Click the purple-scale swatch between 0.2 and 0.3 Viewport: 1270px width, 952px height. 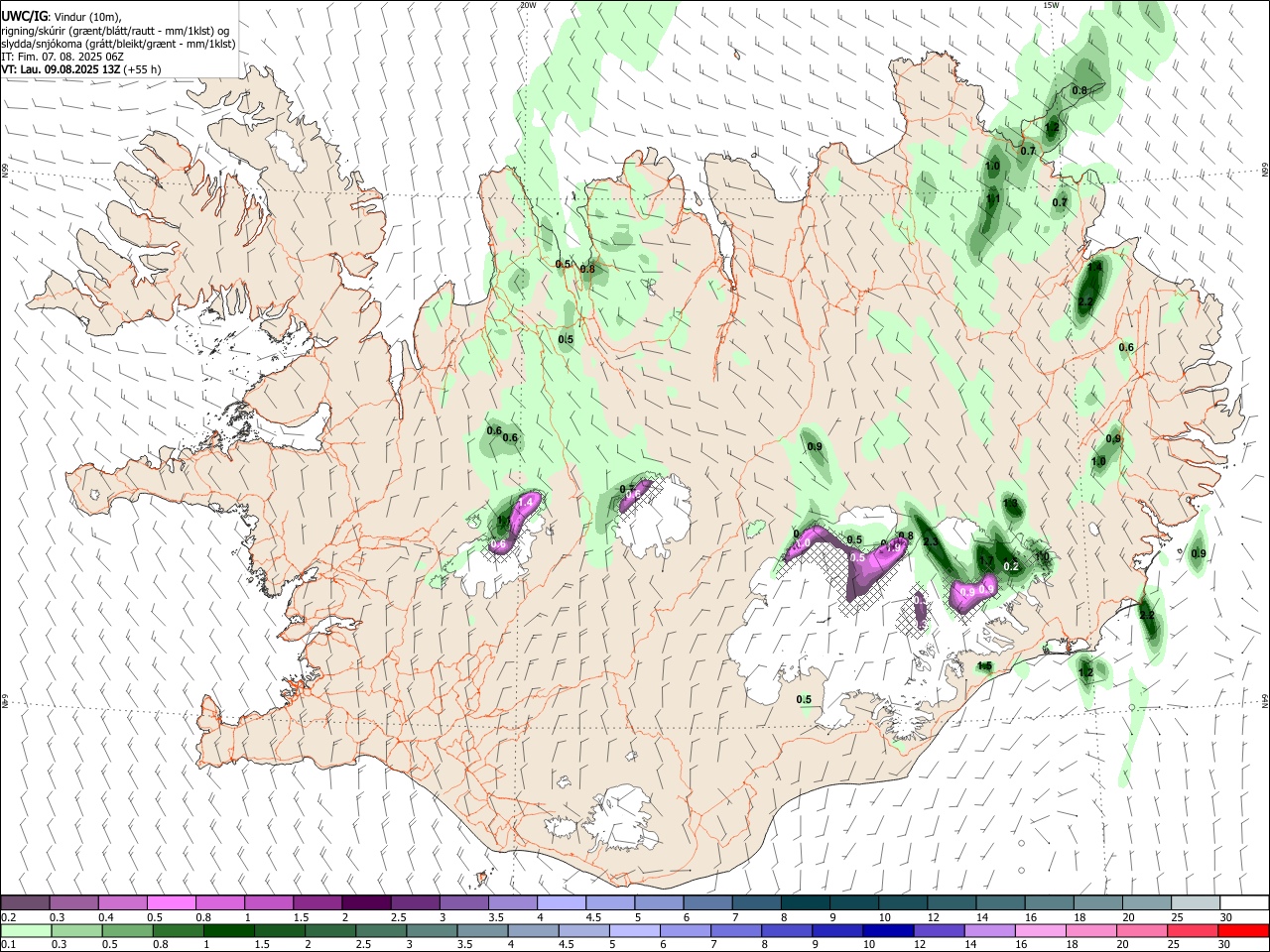25,902
